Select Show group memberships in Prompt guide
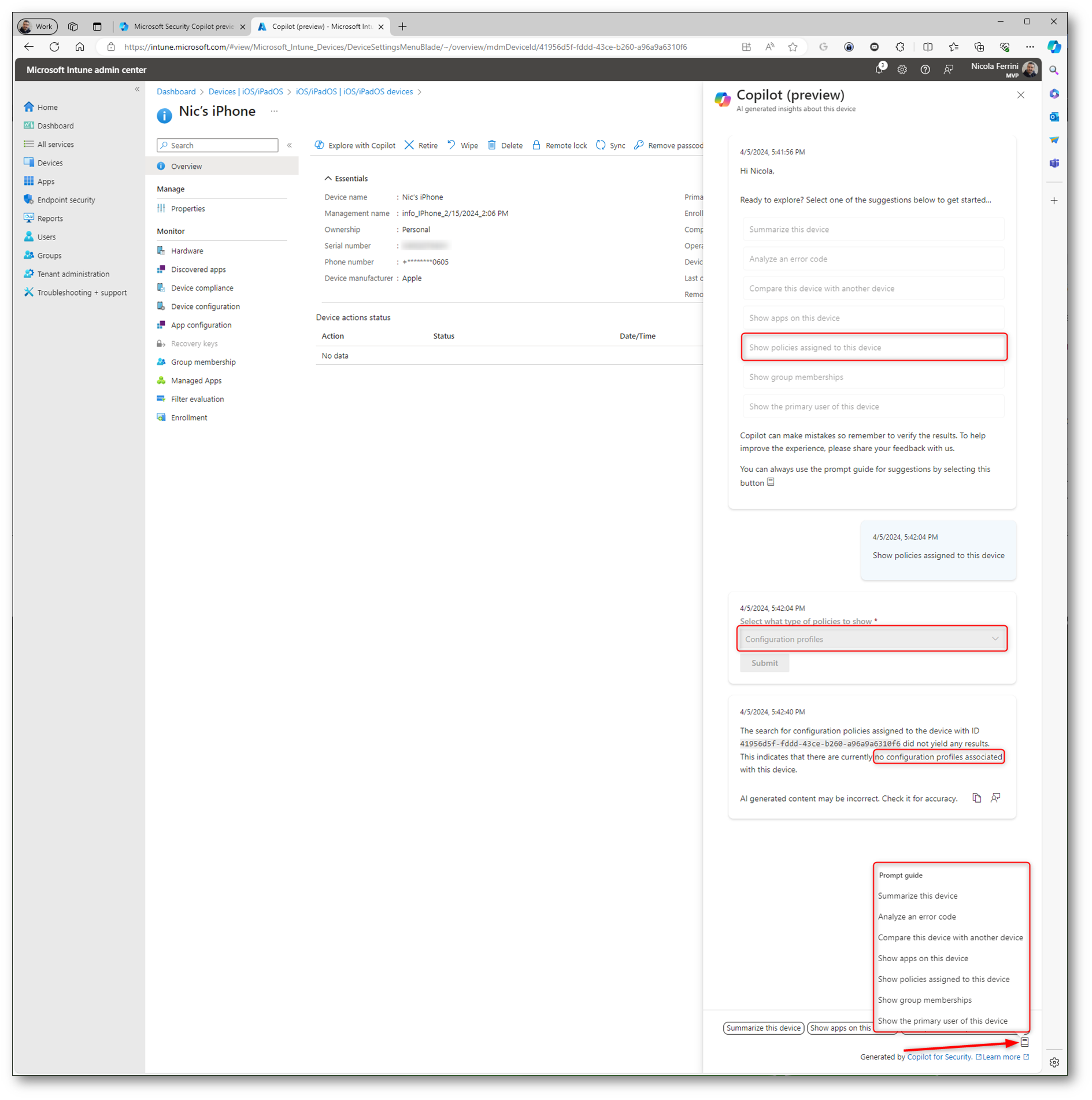The height and width of the screenshot is (1100, 1092). (924, 1000)
